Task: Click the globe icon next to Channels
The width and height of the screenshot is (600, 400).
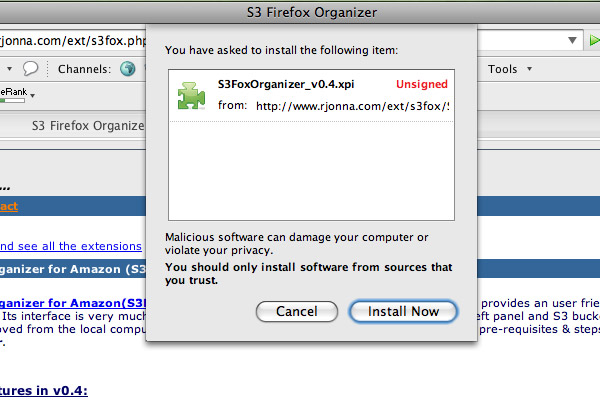Action: [127, 69]
